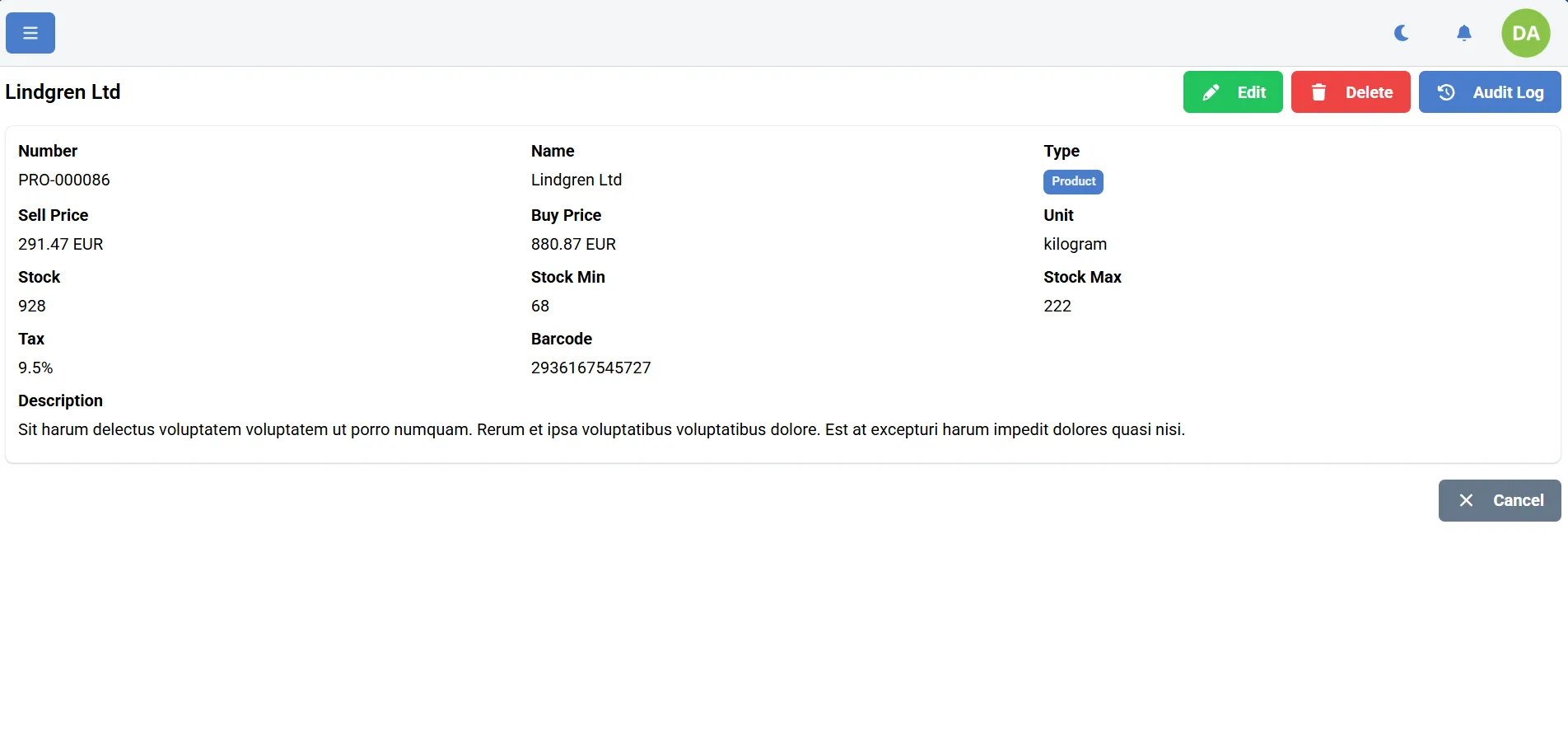Click the description paragraph text
The width and height of the screenshot is (1568, 754).
[601, 429]
